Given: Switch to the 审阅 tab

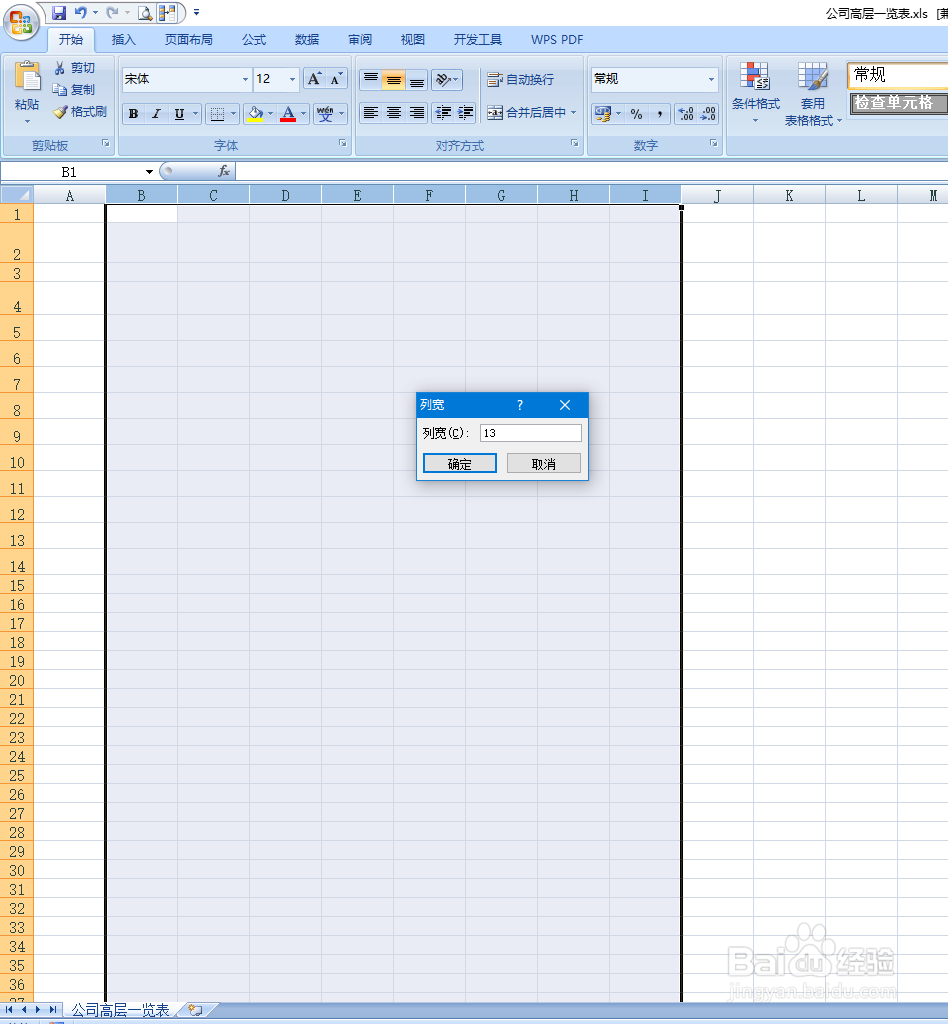Looking at the screenshot, I should pyautogui.click(x=360, y=40).
